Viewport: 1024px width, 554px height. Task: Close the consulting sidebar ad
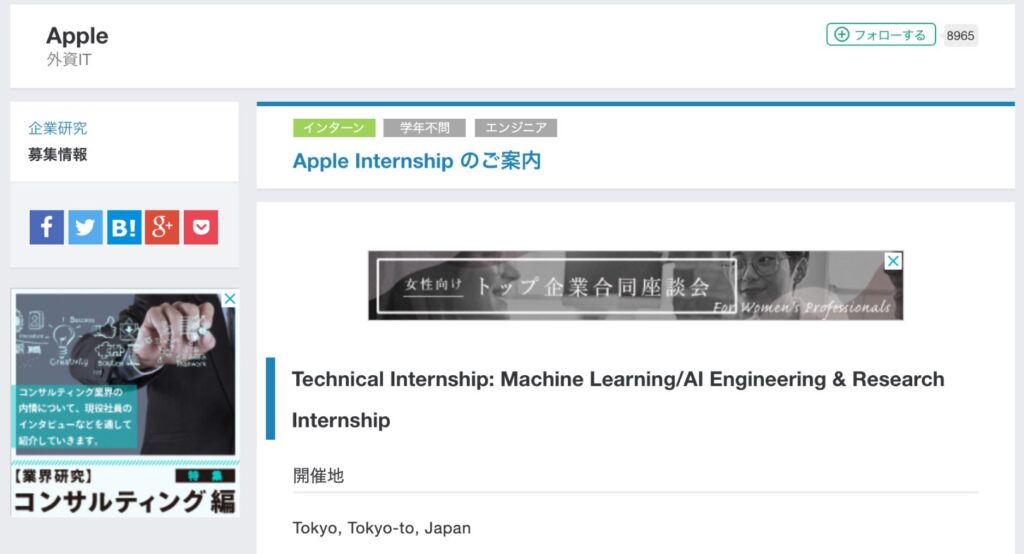pos(230,299)
